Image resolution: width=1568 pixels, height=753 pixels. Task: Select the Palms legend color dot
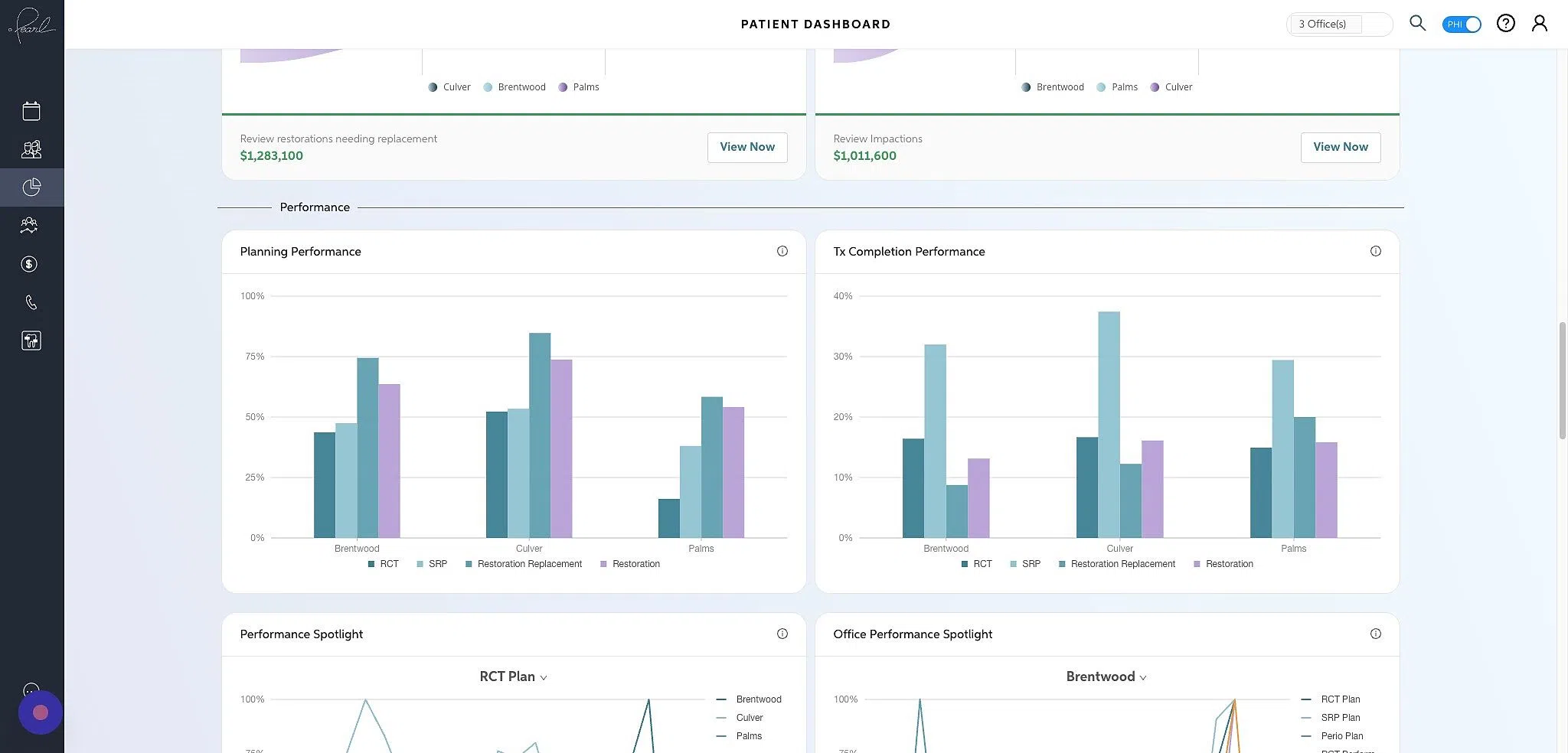(x=563, y=86)
